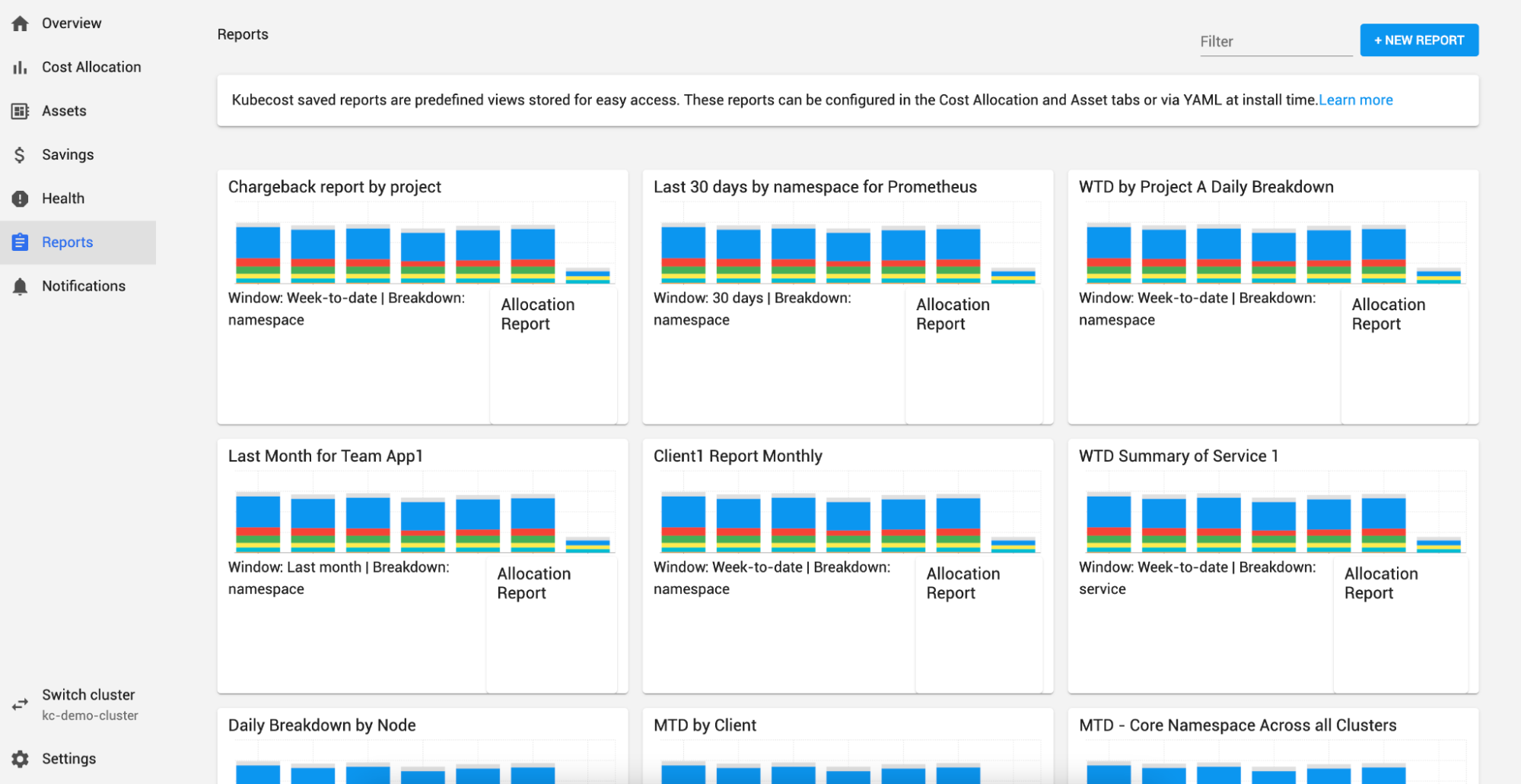The image size is (1521, 784).
Task: Click Allocation Report on Chargeback report card
Action: point(538,314)
